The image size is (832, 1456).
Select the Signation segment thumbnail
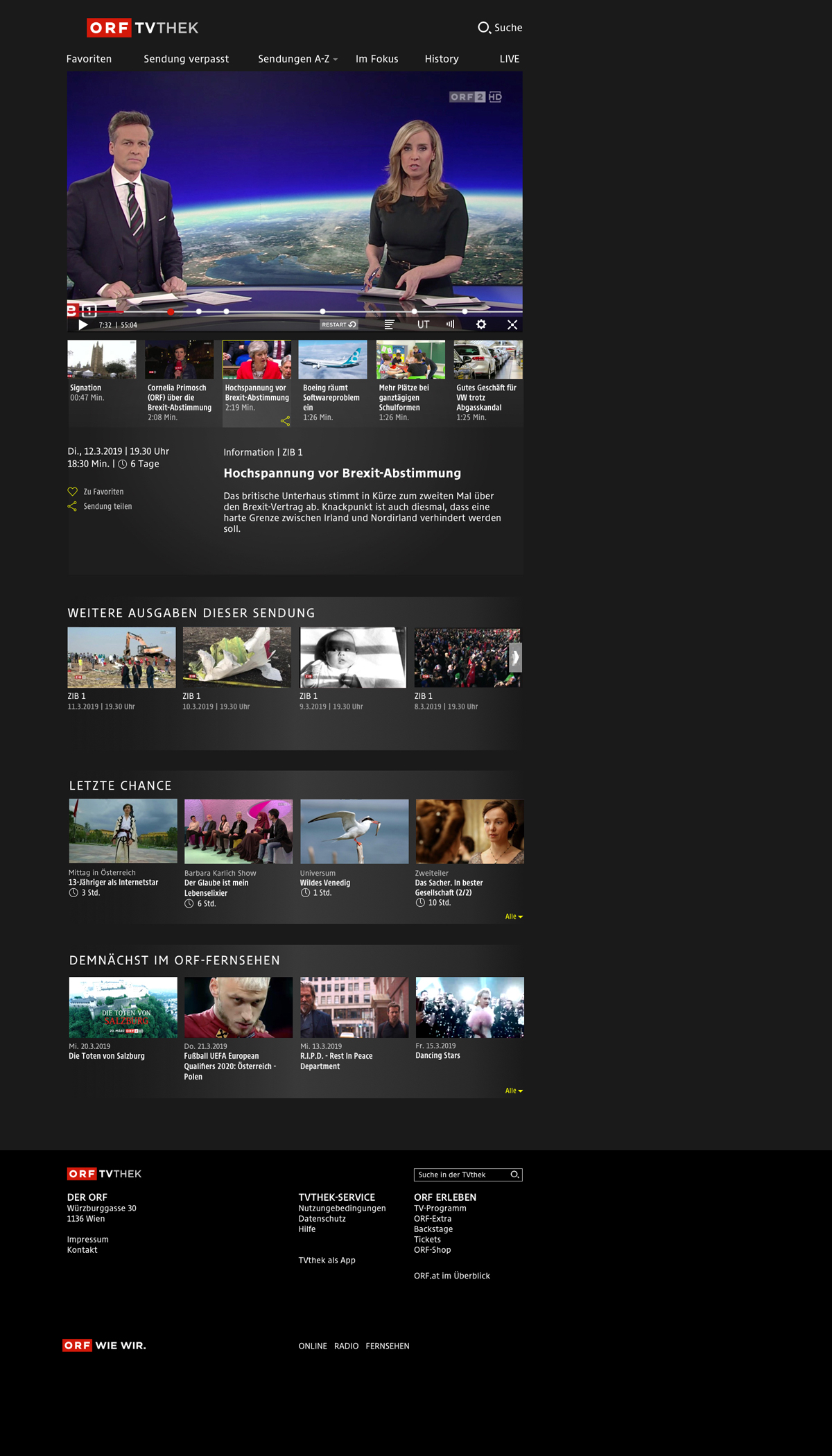[x=102, y=359]
